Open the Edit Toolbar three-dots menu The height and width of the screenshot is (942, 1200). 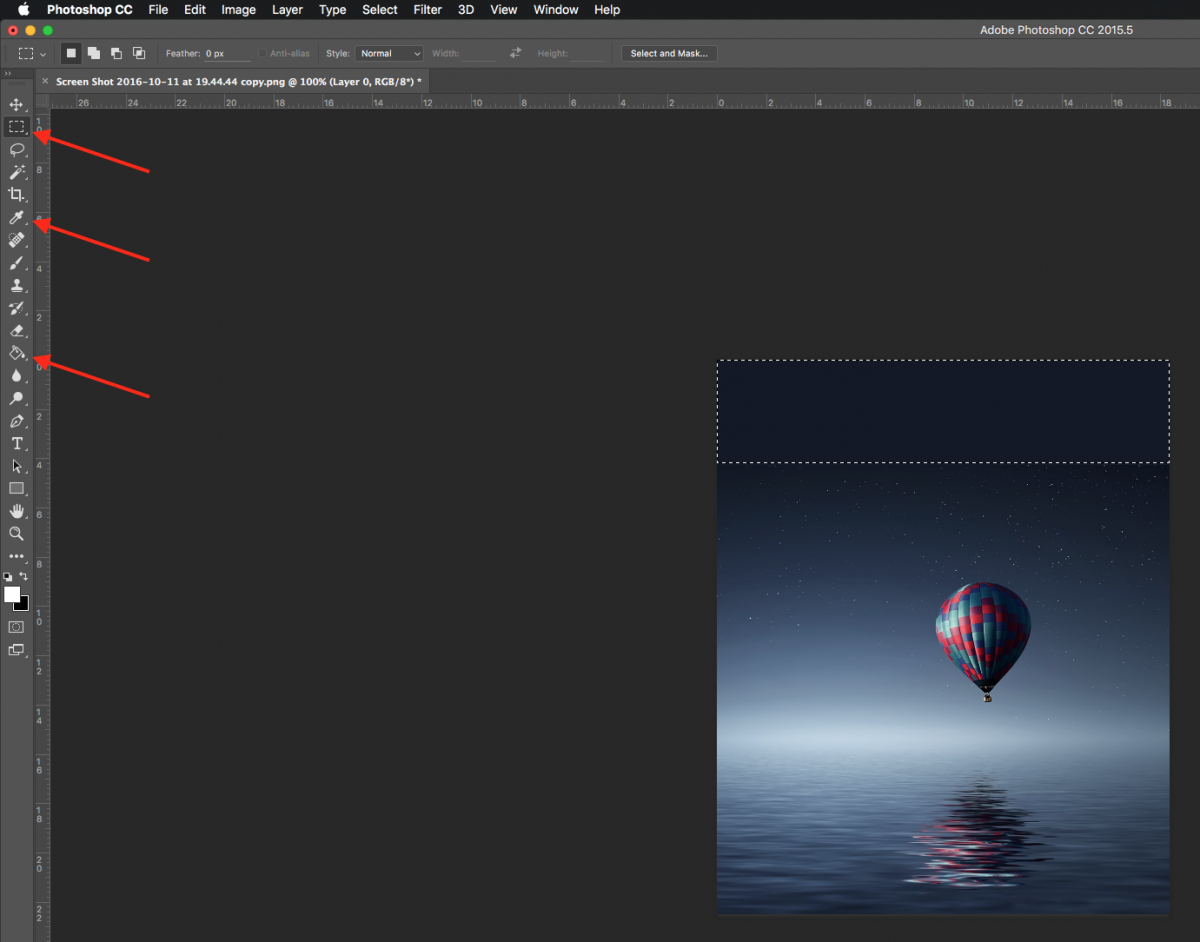coord(16,556)
